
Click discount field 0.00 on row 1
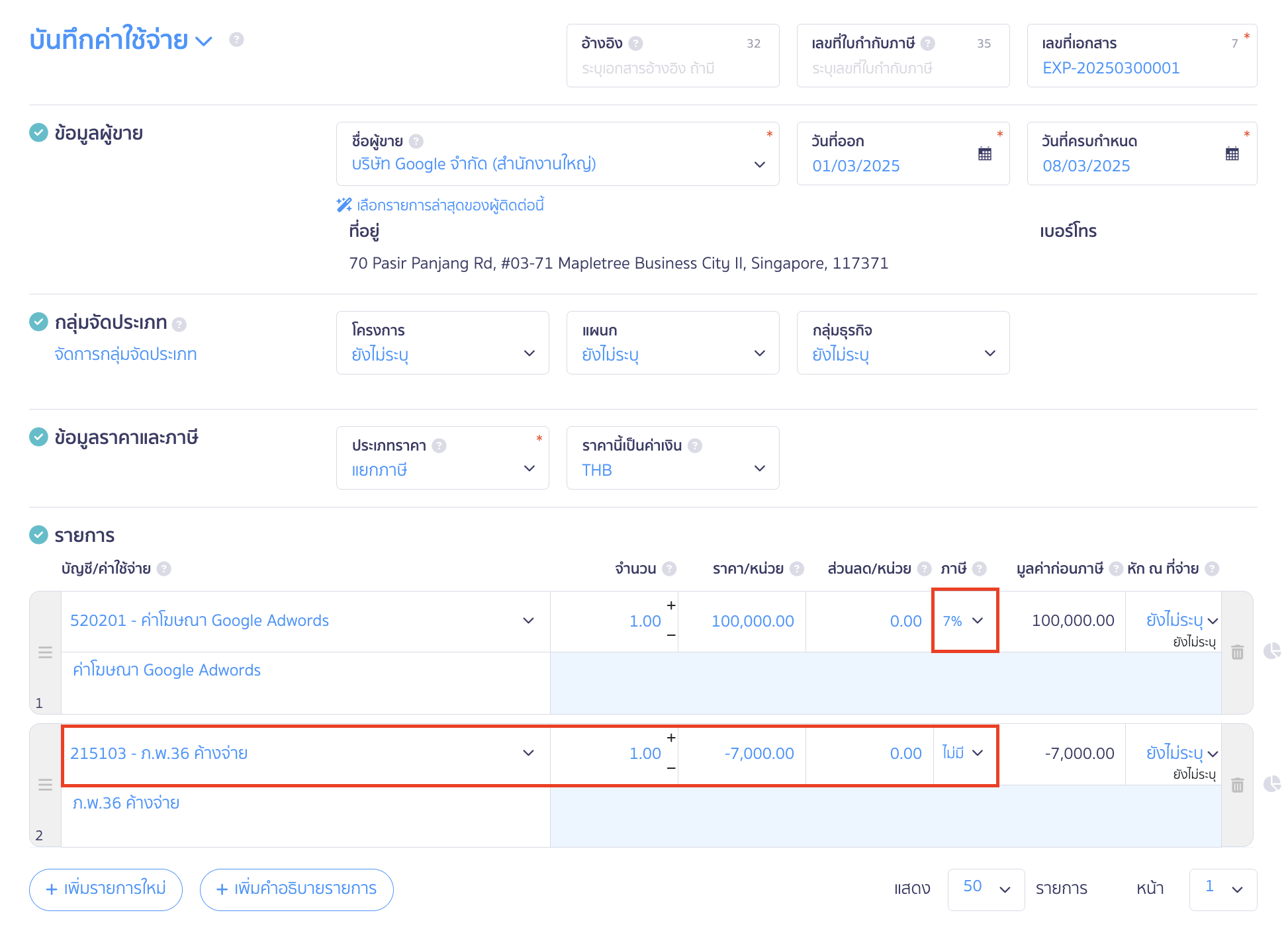tap(870, 621)
